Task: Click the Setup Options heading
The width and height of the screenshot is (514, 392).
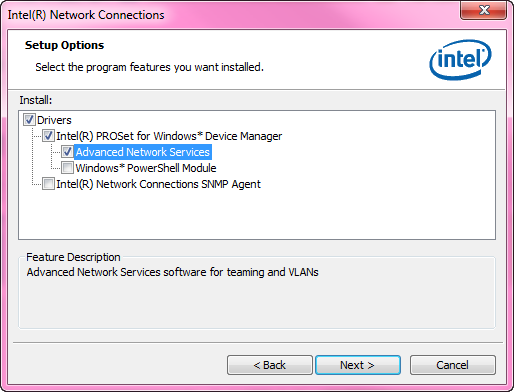Action: tap(64, 45)
